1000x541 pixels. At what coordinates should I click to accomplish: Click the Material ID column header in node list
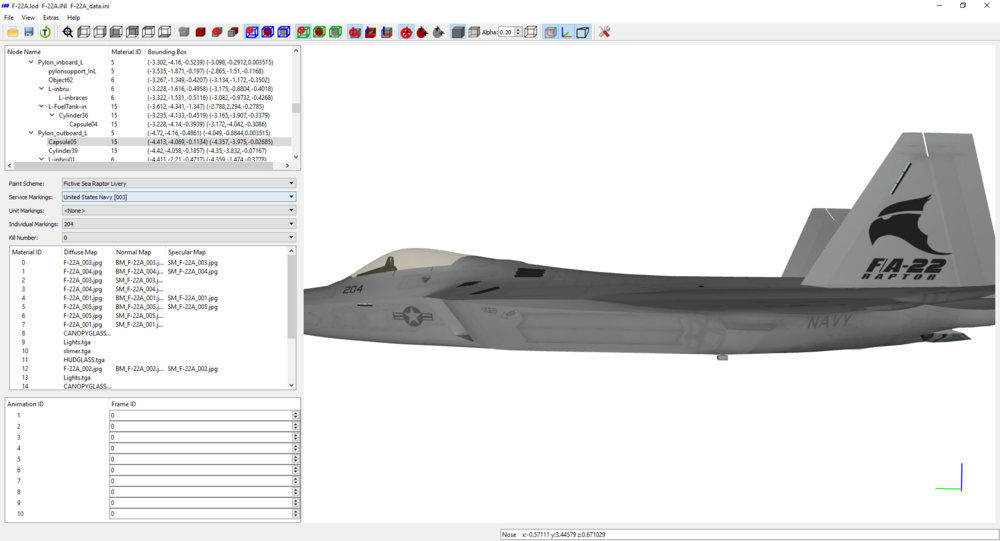[127, 52]
